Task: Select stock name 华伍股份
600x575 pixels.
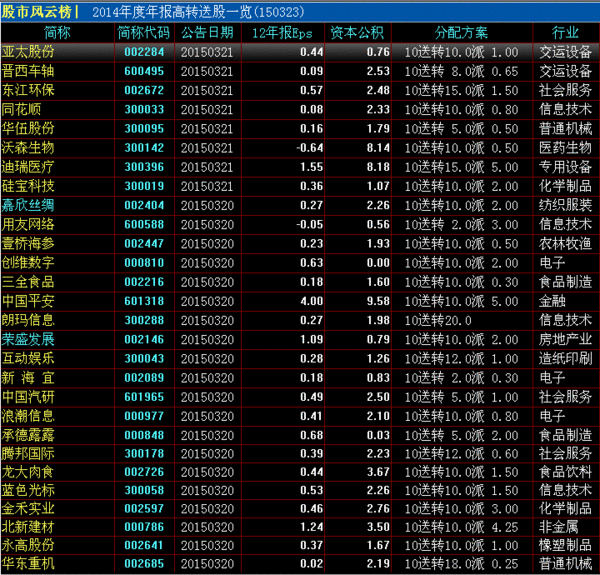Action: [x=28, y=129]
